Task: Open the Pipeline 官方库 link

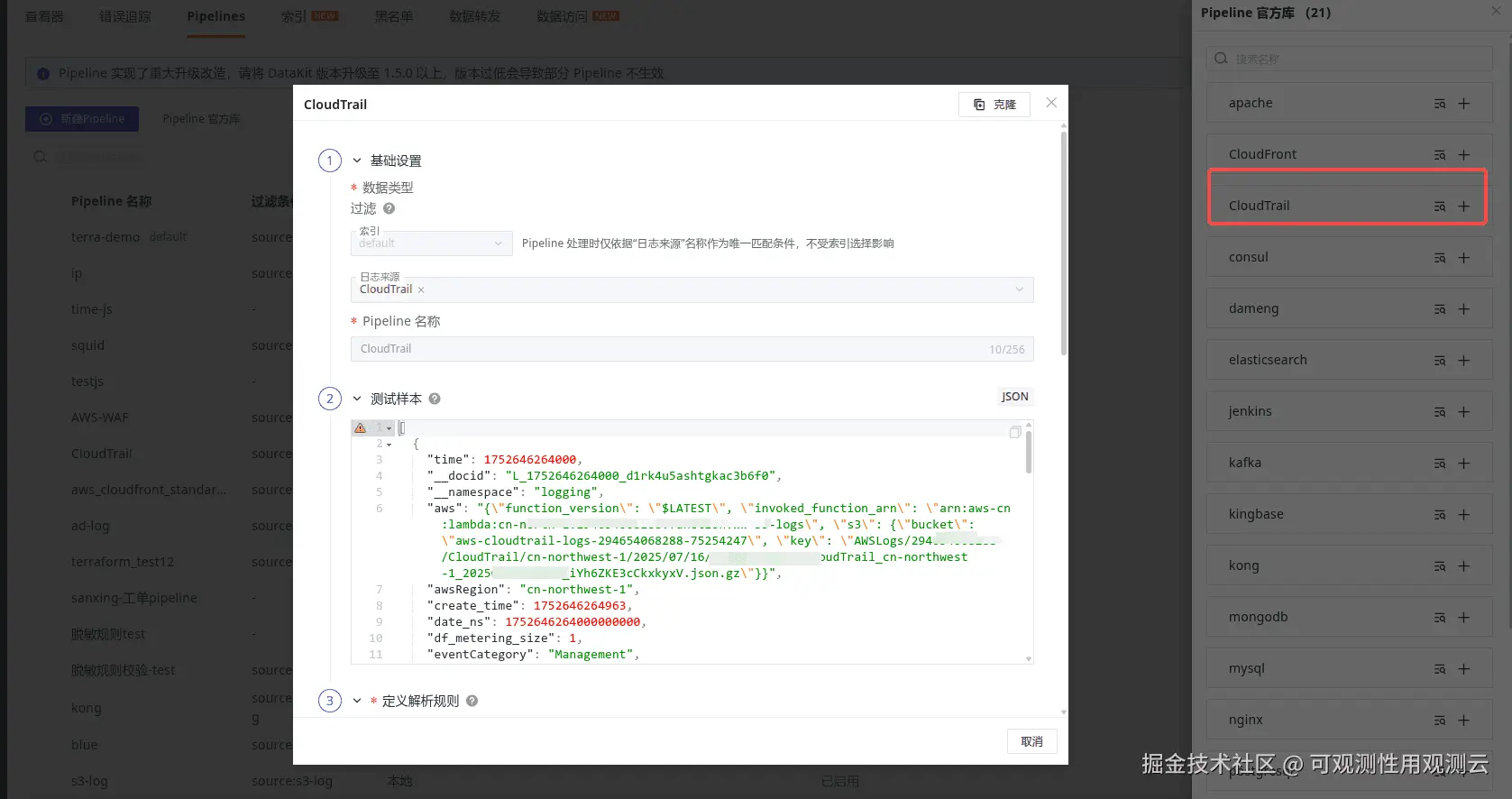Action: 201,119
